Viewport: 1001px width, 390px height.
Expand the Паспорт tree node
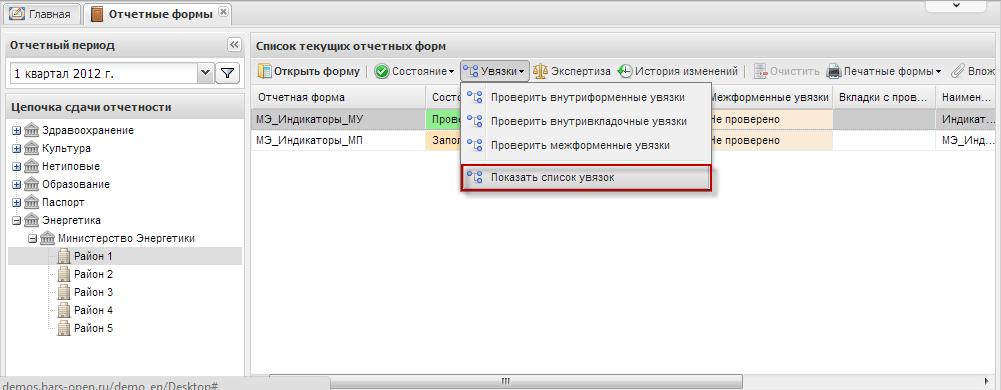point(17,202)
